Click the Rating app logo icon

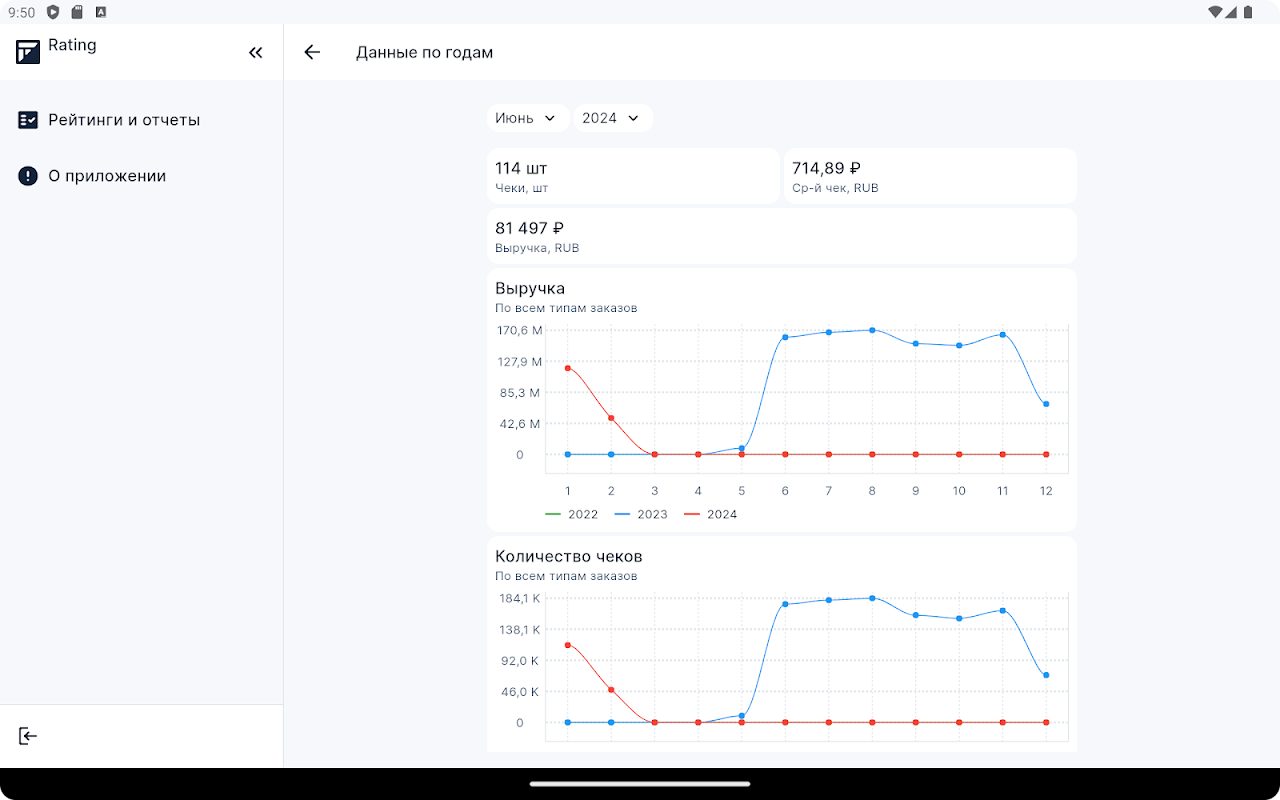(x=28, y=52)
